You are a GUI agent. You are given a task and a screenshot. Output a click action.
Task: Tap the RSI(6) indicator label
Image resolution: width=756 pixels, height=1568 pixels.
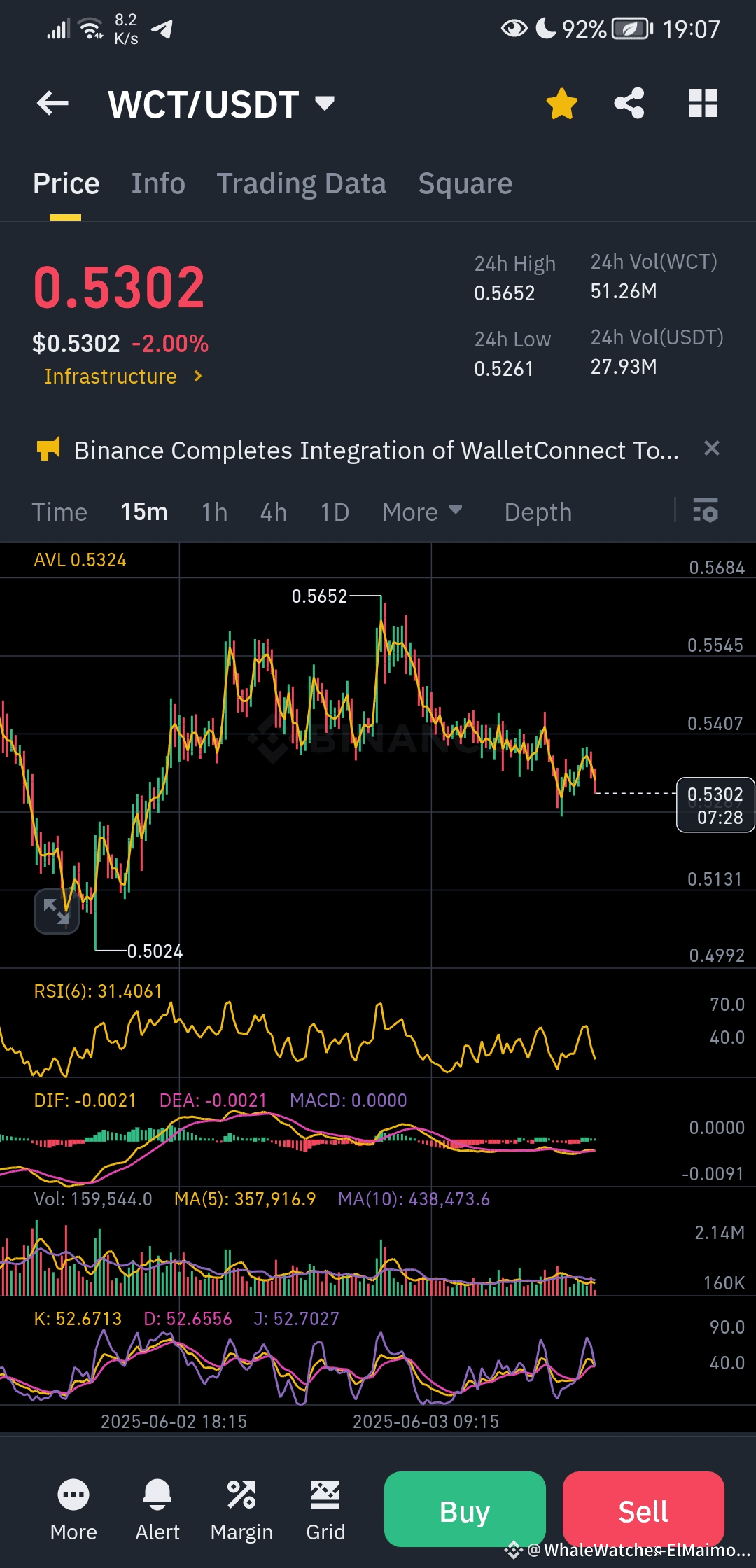[x=98, y=991]
